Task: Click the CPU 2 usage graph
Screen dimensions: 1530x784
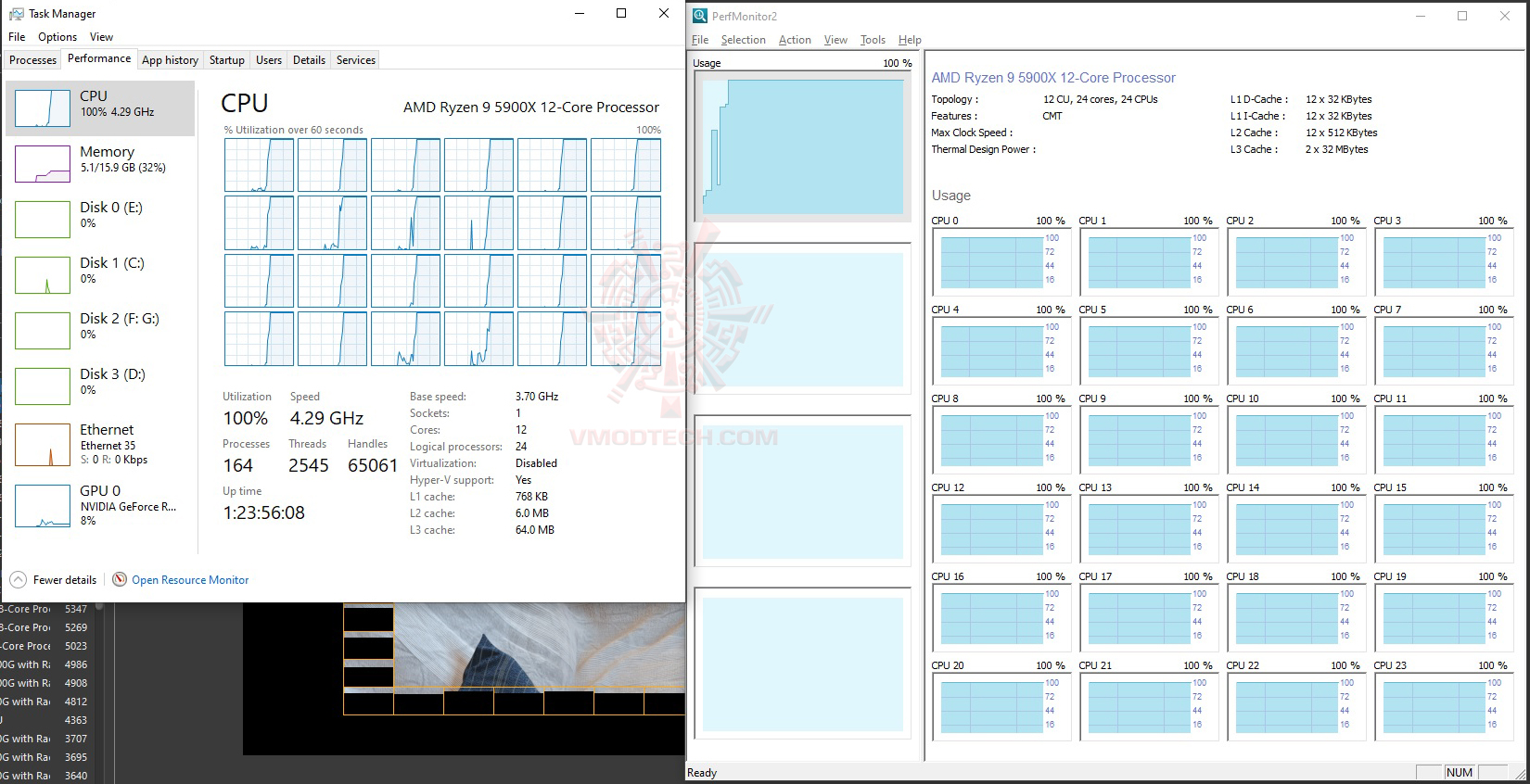Action: tap(1296, 261)
